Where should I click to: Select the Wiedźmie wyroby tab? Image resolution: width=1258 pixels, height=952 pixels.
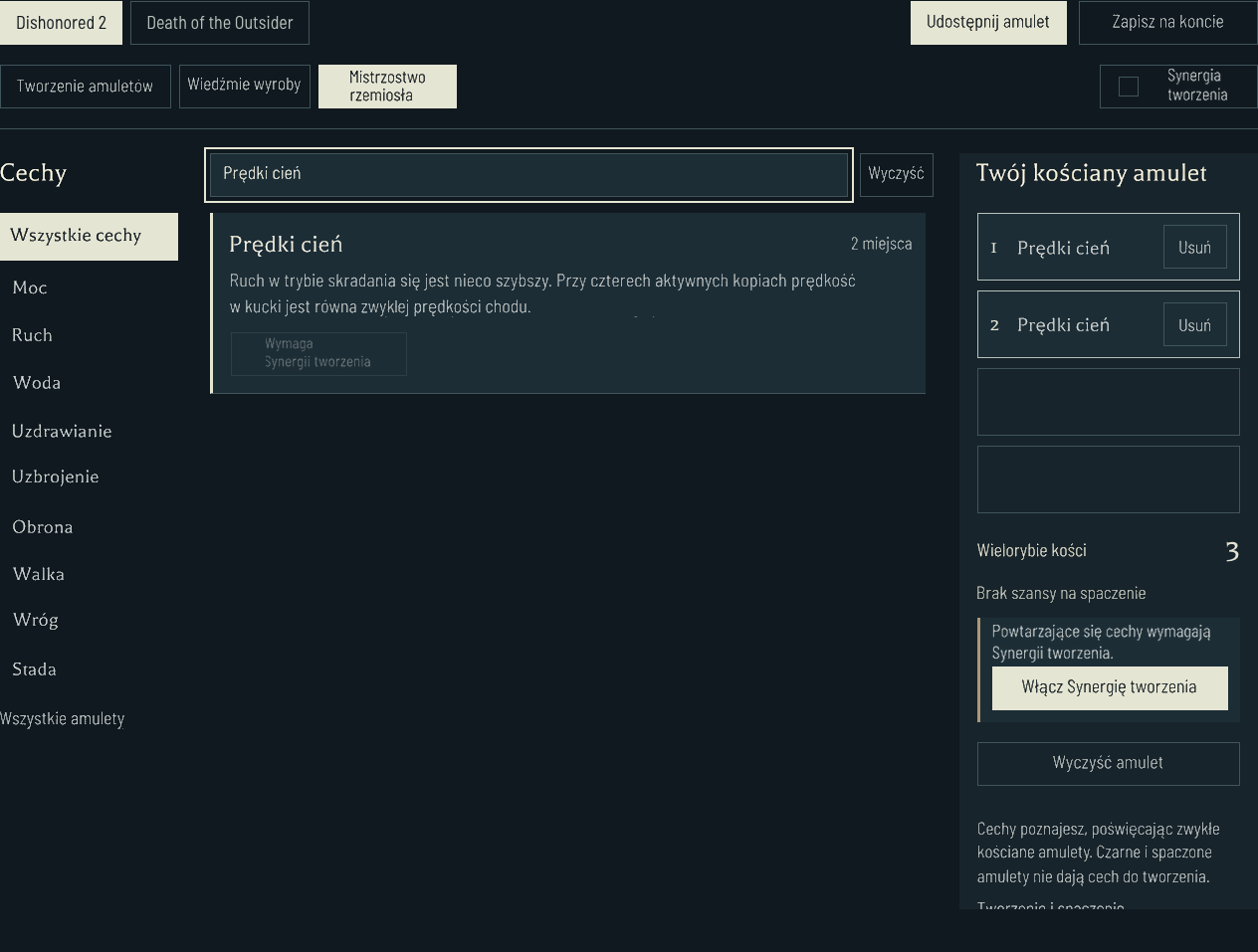tap(245, 87)
